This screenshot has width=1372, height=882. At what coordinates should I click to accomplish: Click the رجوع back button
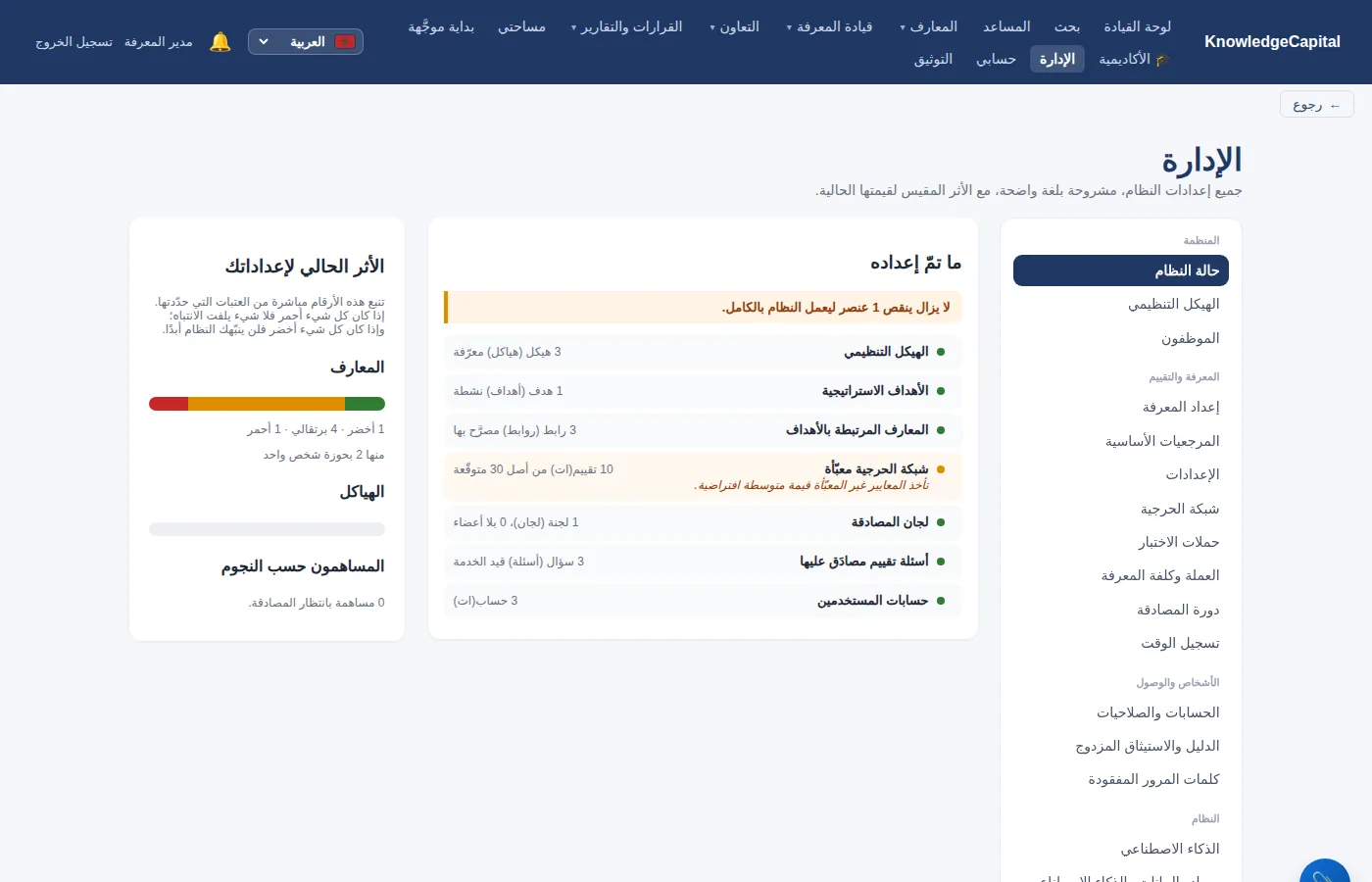click(1316, 104)
